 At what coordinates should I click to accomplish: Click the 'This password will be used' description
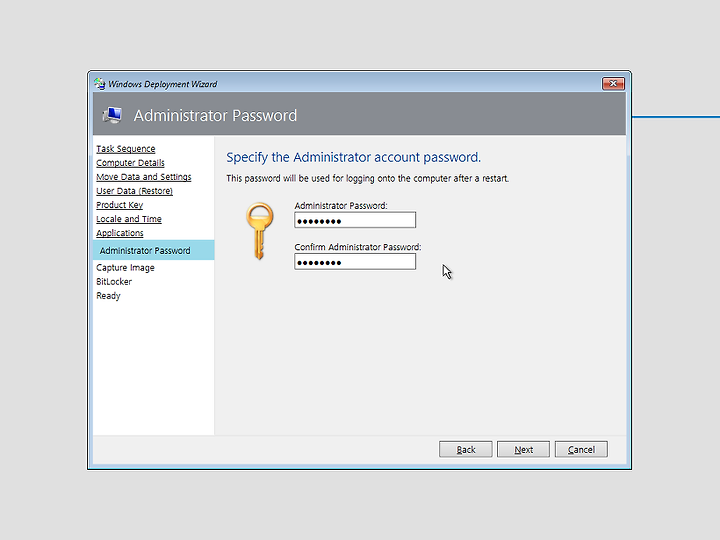pos(367,179)
